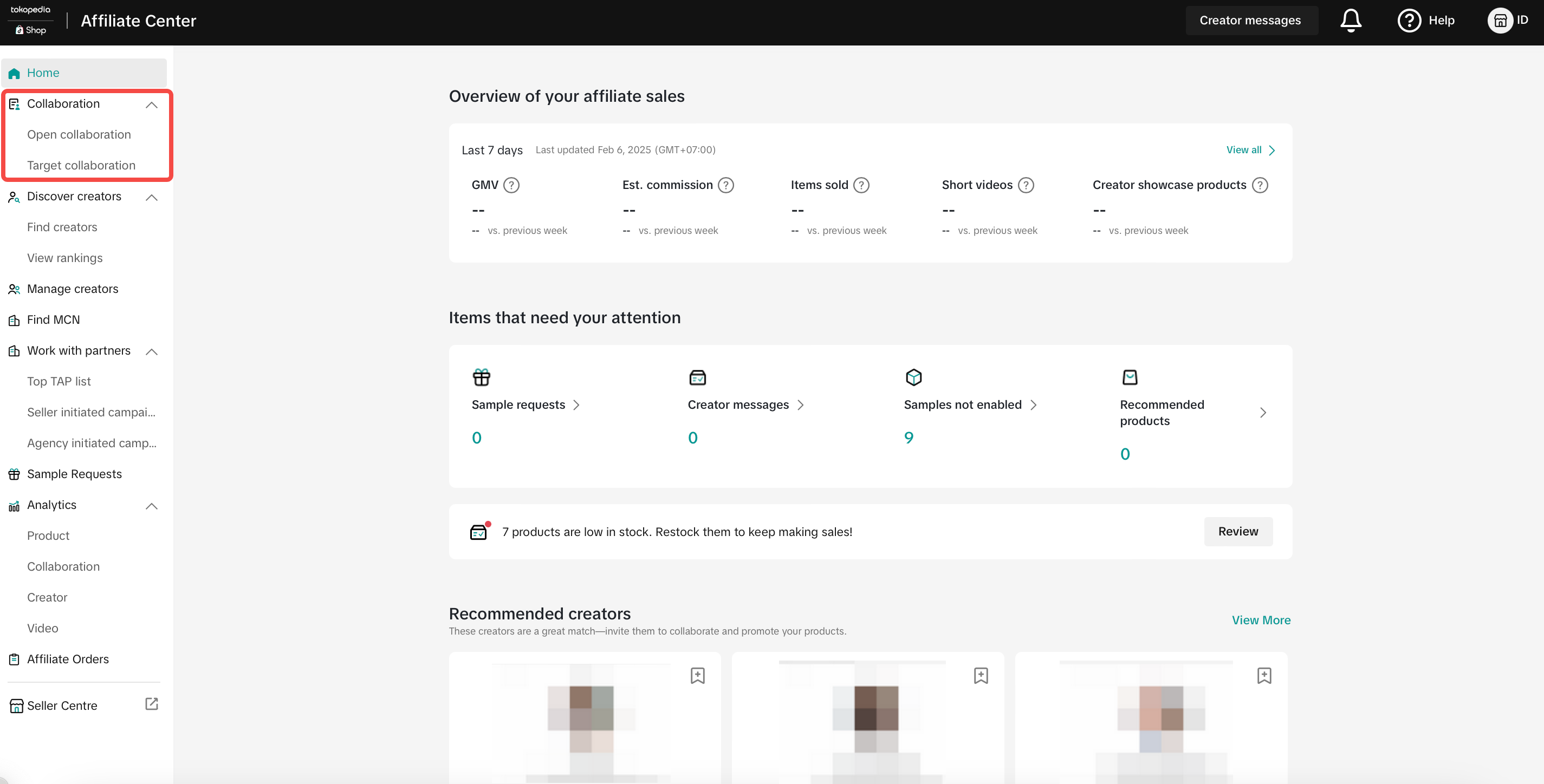
Task: Open the Creator messages button in header
Action: click(x=1250, y=21)
